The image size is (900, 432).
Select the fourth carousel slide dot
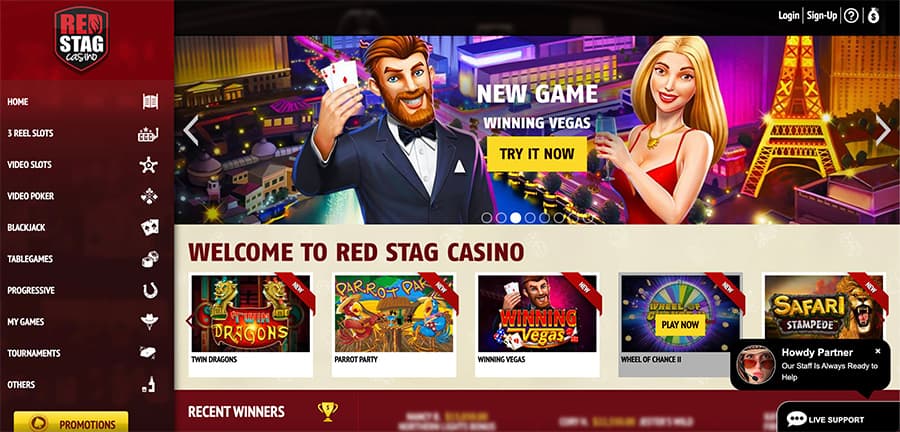pos(530,217)
